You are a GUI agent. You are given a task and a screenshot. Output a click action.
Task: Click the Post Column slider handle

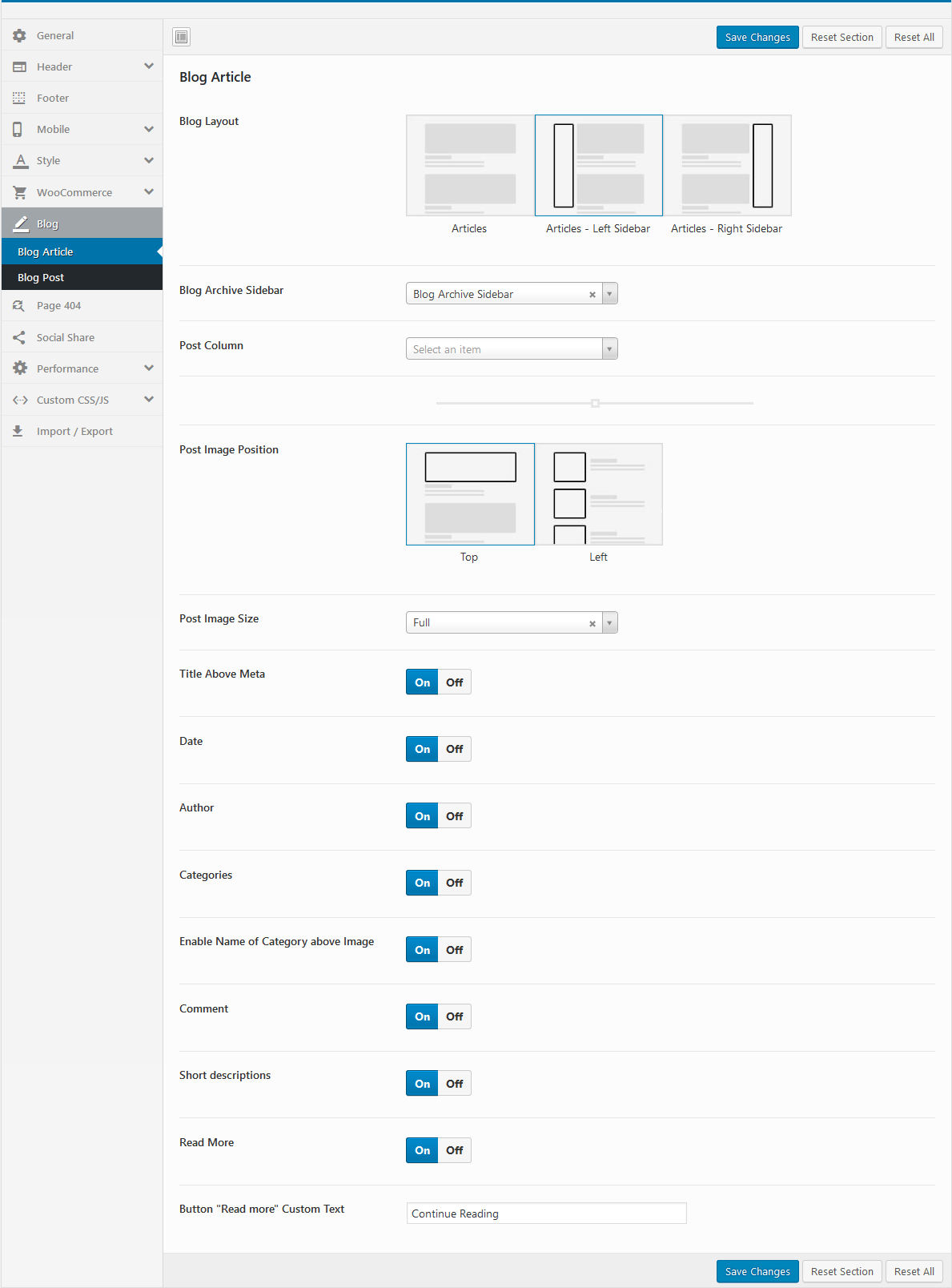click(x=595, y=403)
